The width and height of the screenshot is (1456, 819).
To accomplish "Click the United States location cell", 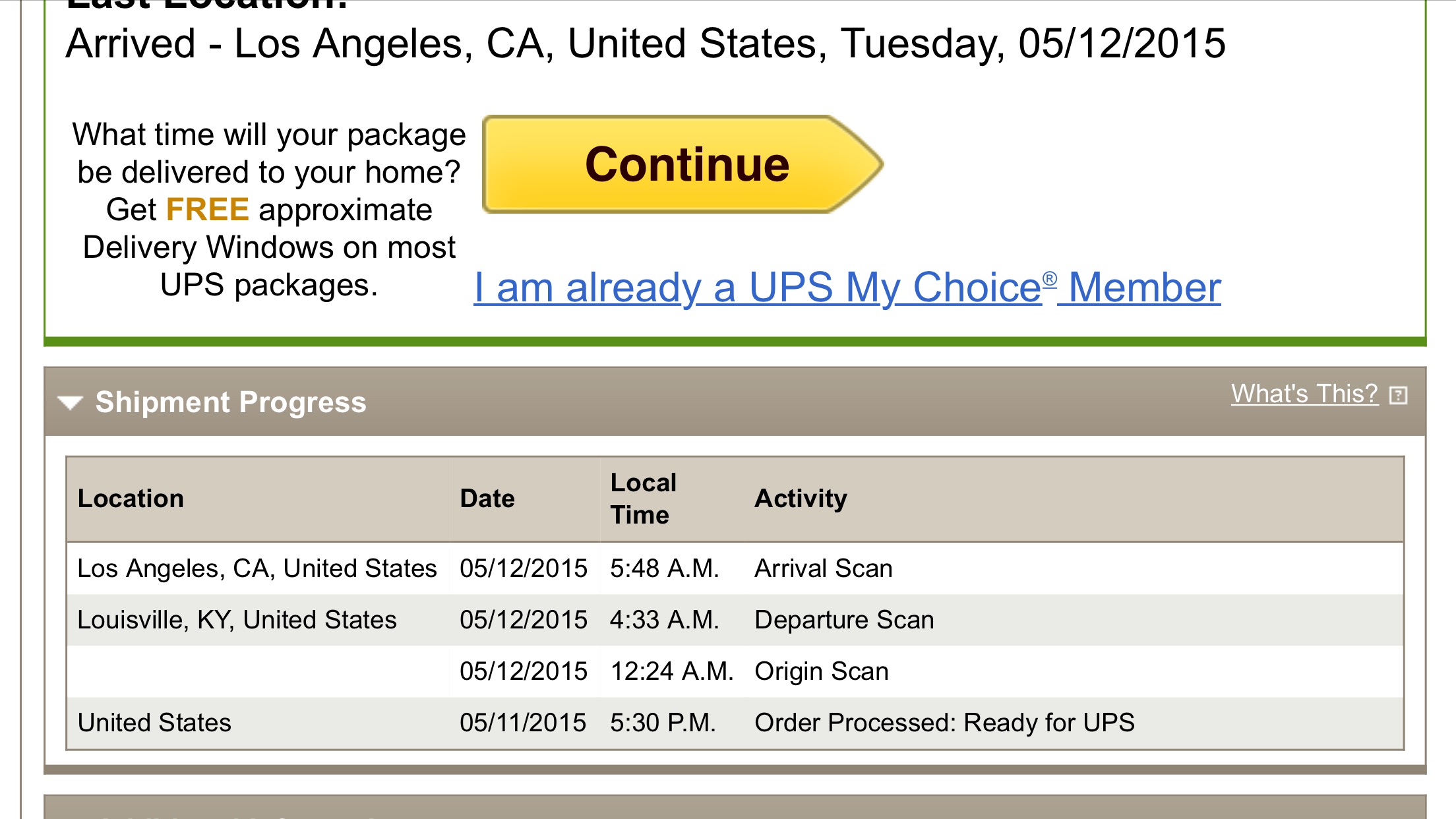I will pyautogui.click(x=154, y=723).
